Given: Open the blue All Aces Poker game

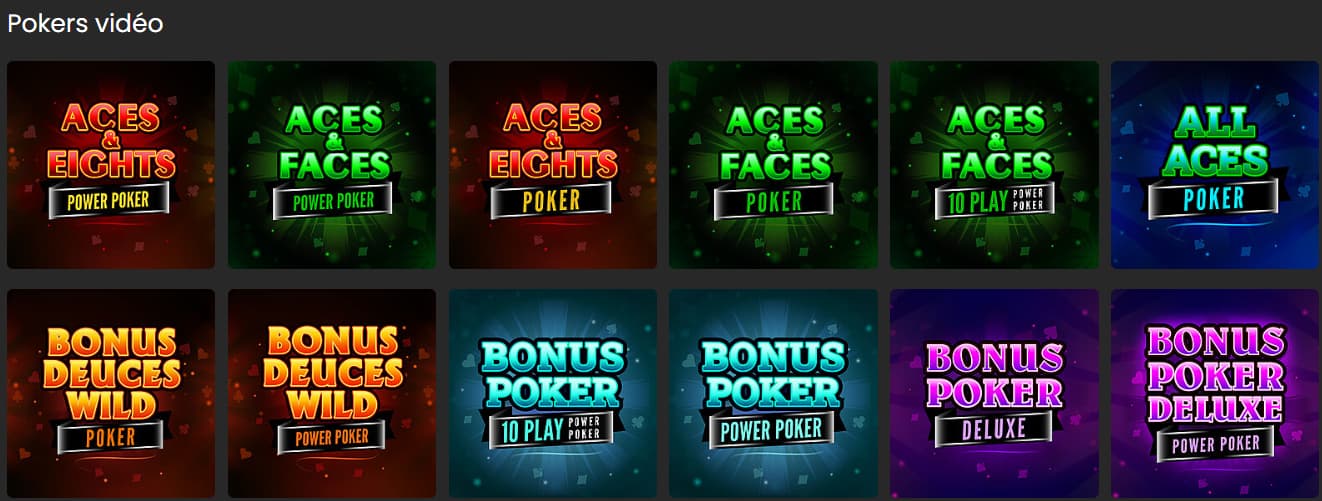Looking at the screenshot, I should coord(1215,165).
